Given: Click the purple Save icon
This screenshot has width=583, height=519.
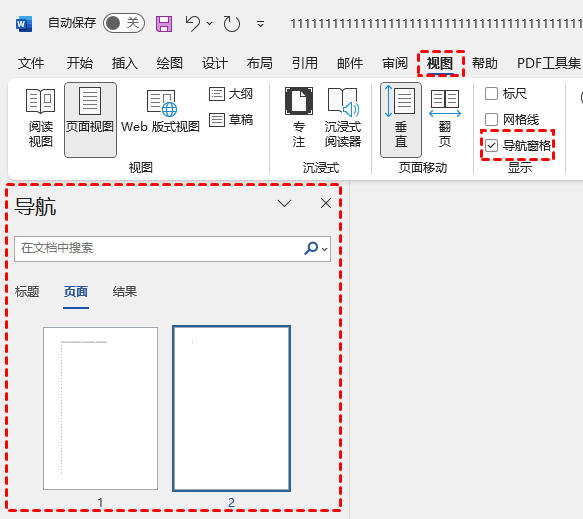Looking at the screenshot, I should (164, 24).
